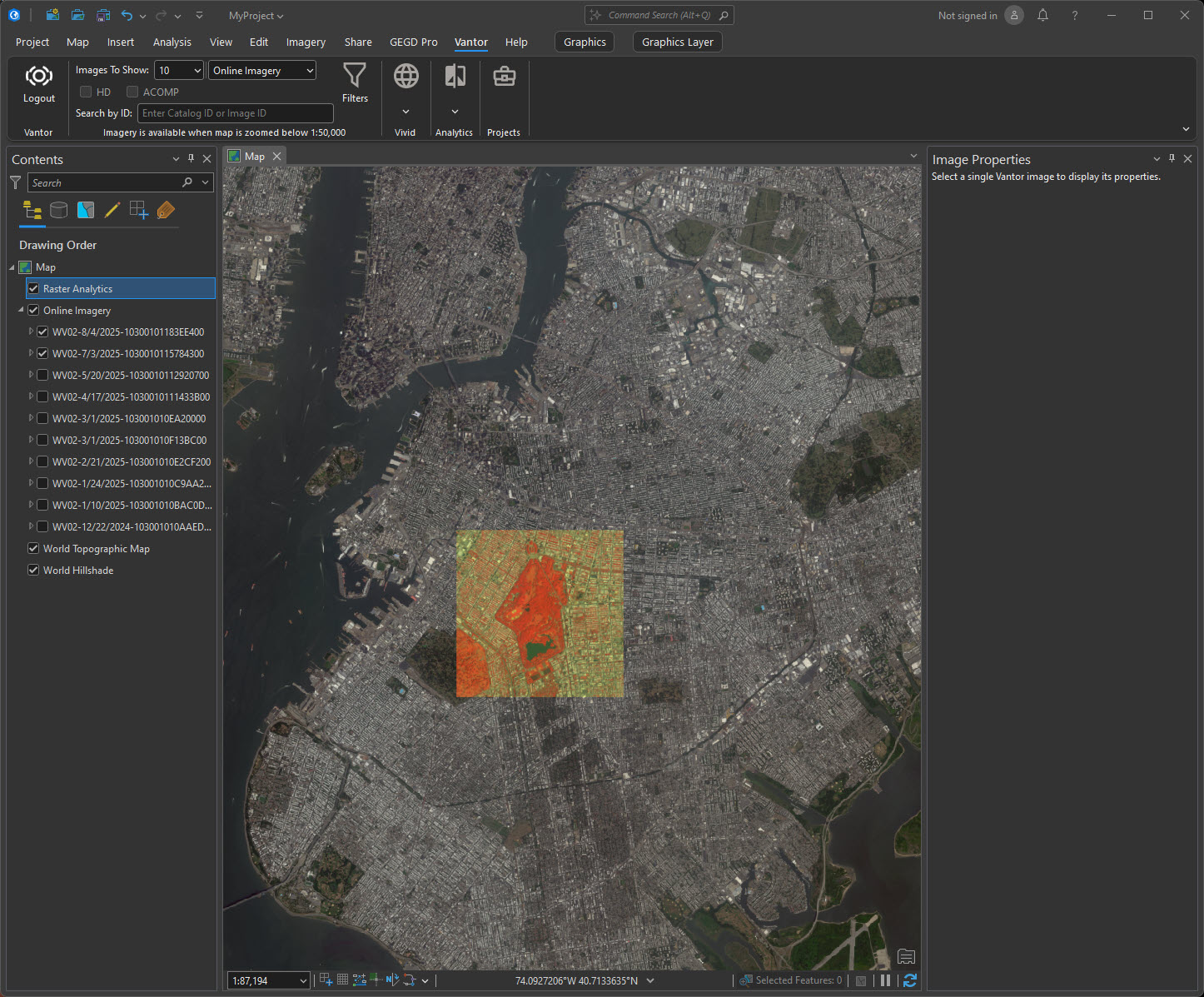Click the refresh map icon in status bar
This screenshot has width=1204, height=997.
pos(910,980)
